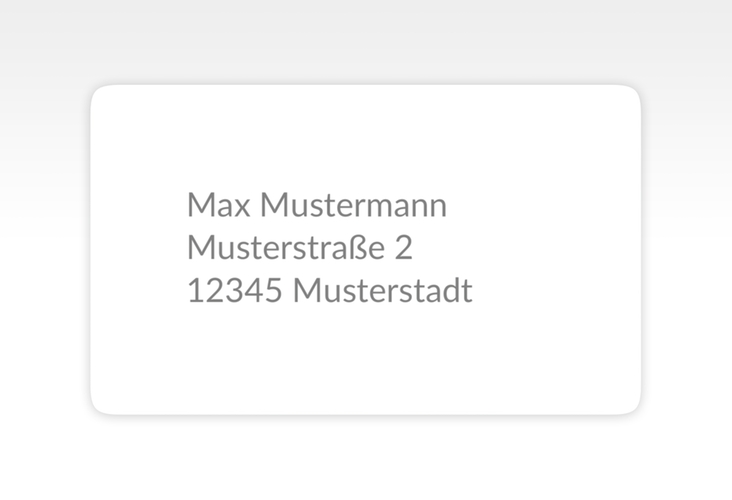Select the city name Musterstadt
The width and height of the screenshot is (732, 500).
383,290
